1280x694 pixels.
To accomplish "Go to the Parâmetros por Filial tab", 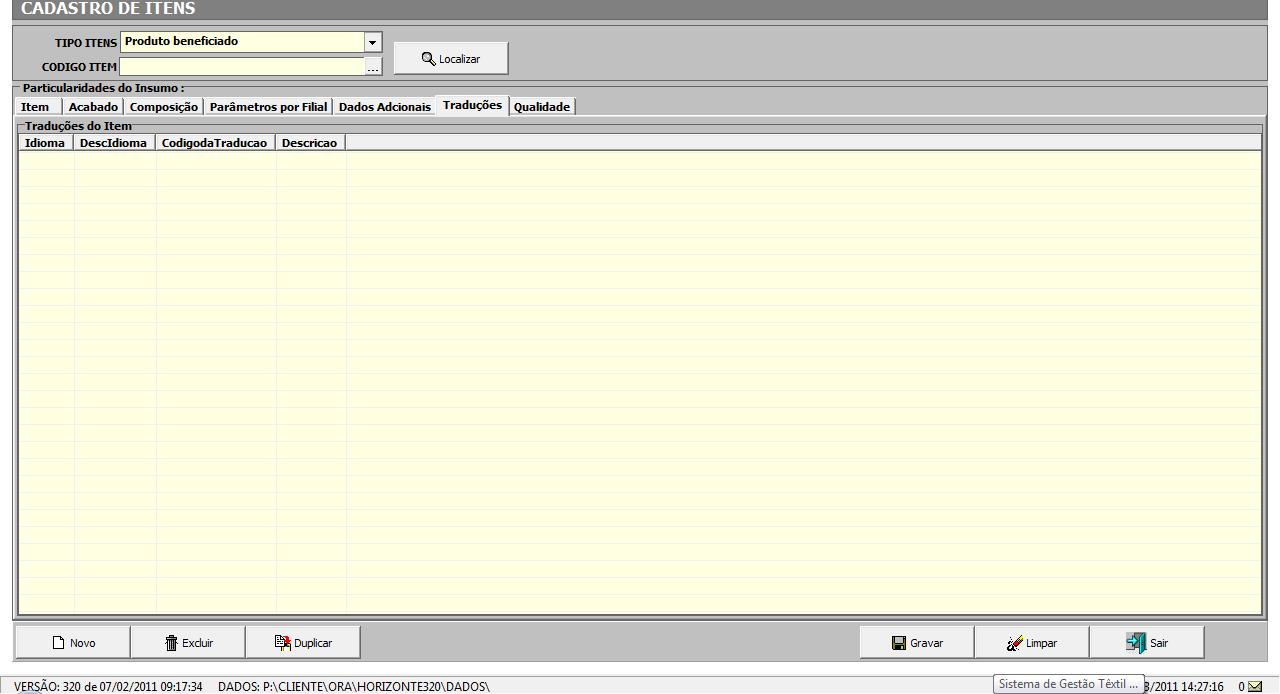I will coord(268,107).
